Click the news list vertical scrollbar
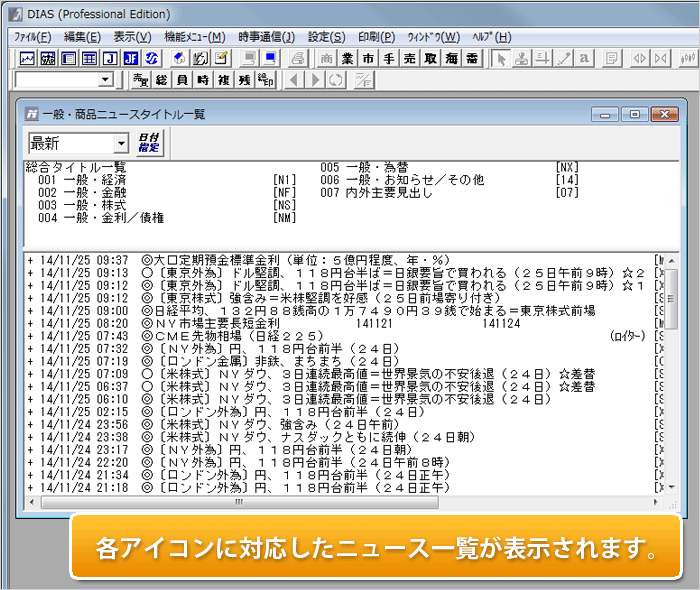The height and width of the screenshot is (590, 700). click(672, 380)
